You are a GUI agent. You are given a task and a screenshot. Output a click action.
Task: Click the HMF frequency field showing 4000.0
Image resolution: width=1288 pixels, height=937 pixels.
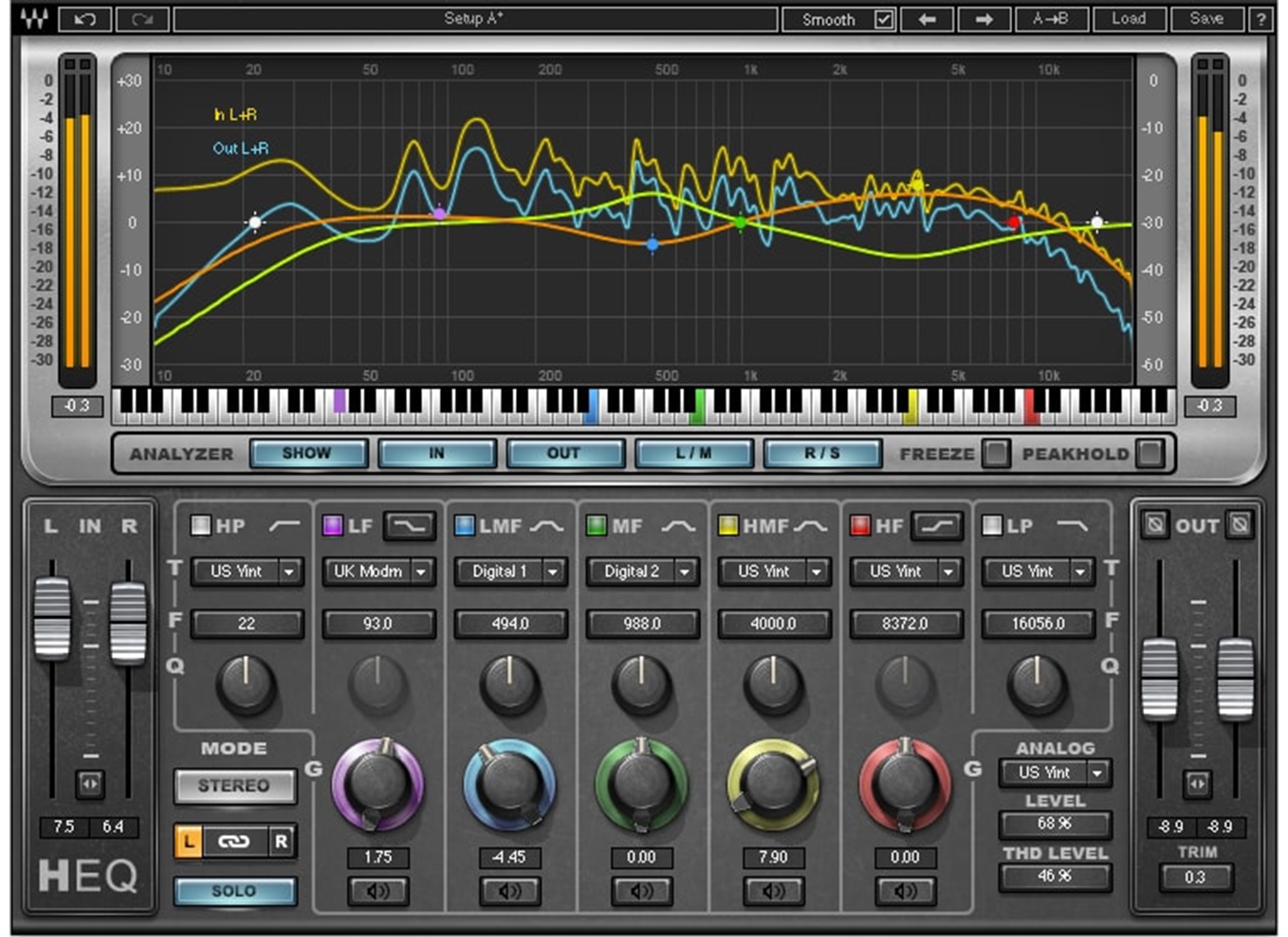(774, 623)
